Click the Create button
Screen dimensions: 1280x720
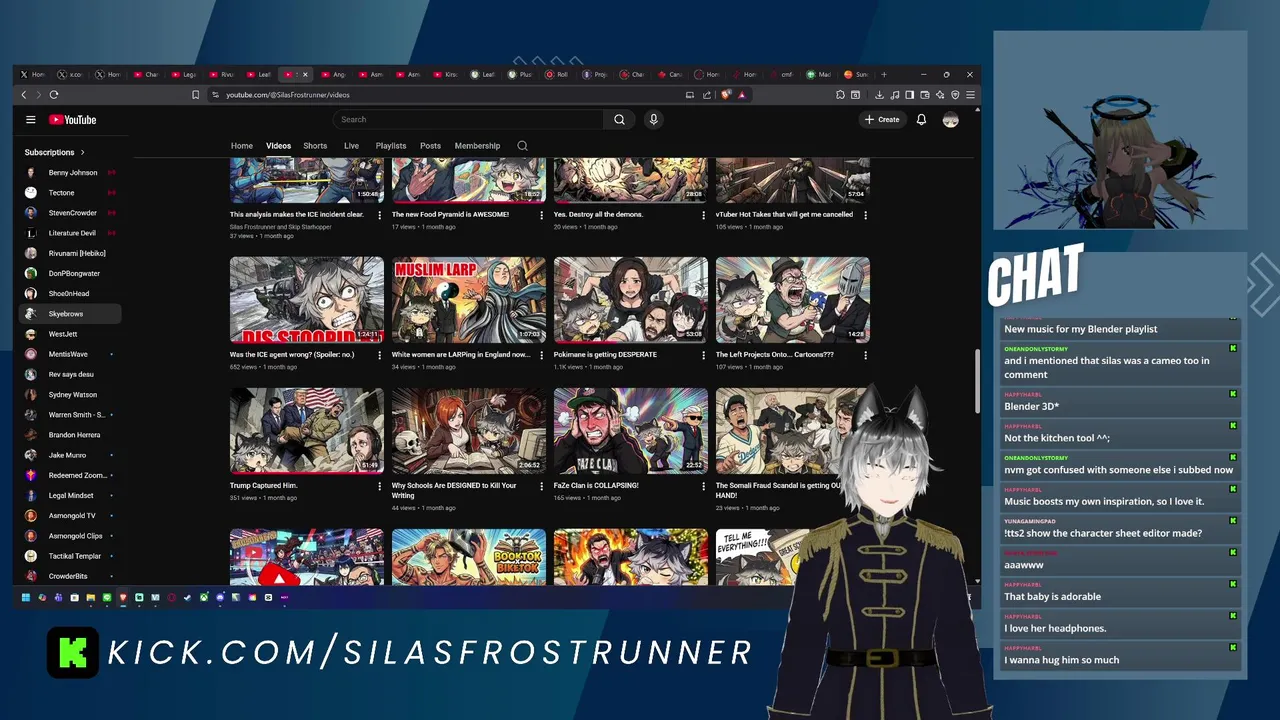(882, 120)
